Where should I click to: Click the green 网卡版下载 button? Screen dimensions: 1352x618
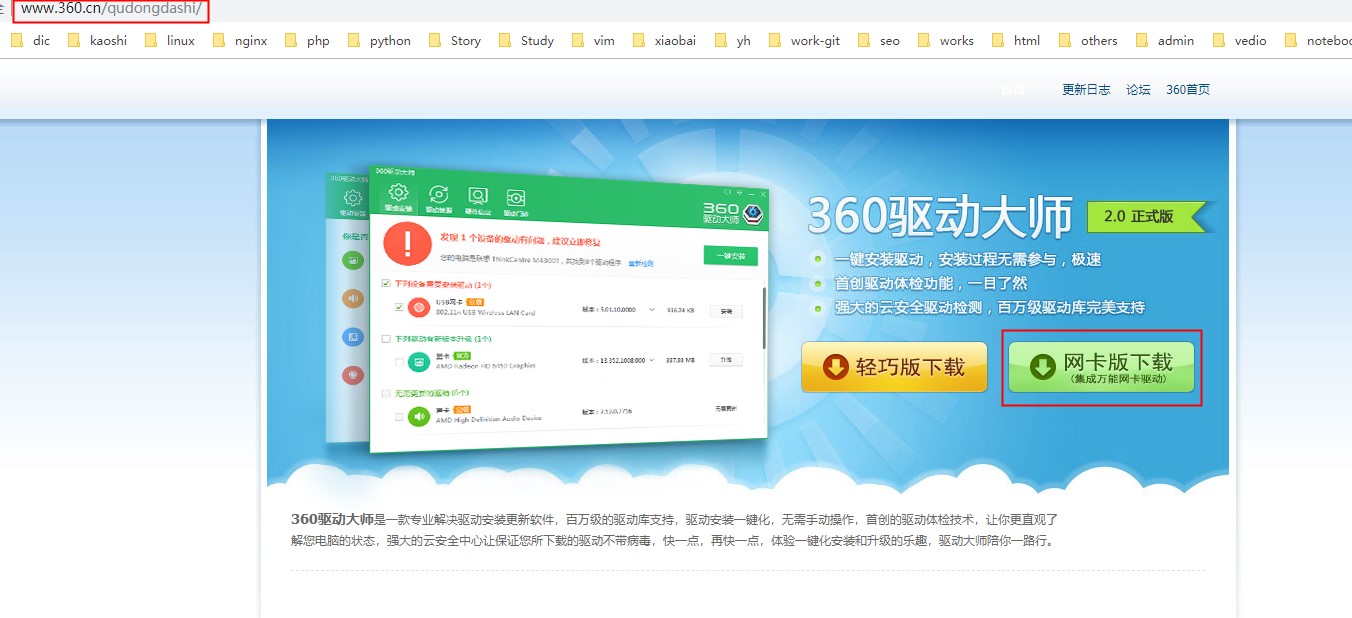point(1101,367)
